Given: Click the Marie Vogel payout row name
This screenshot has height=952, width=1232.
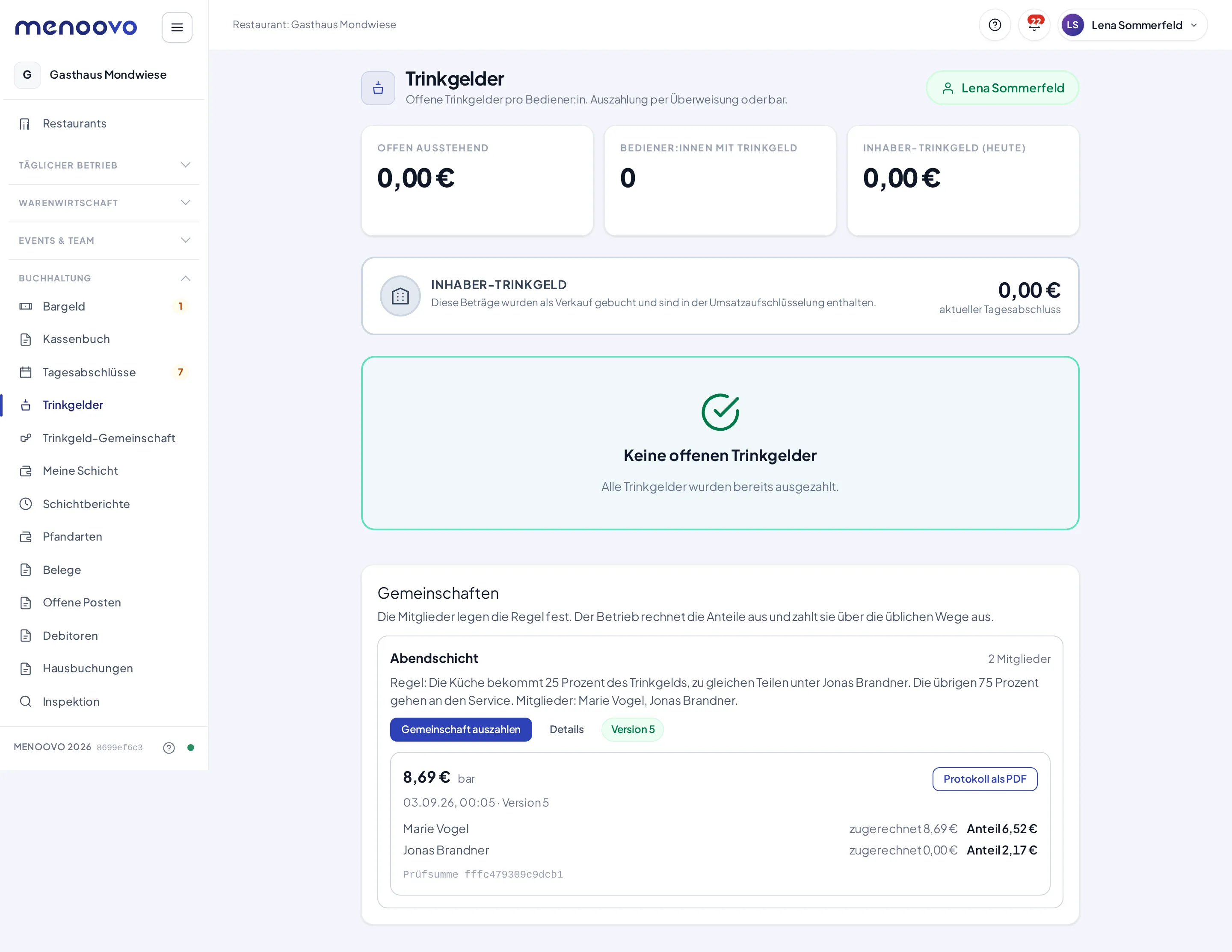Looking at the screenshot, I should [435, 828].
